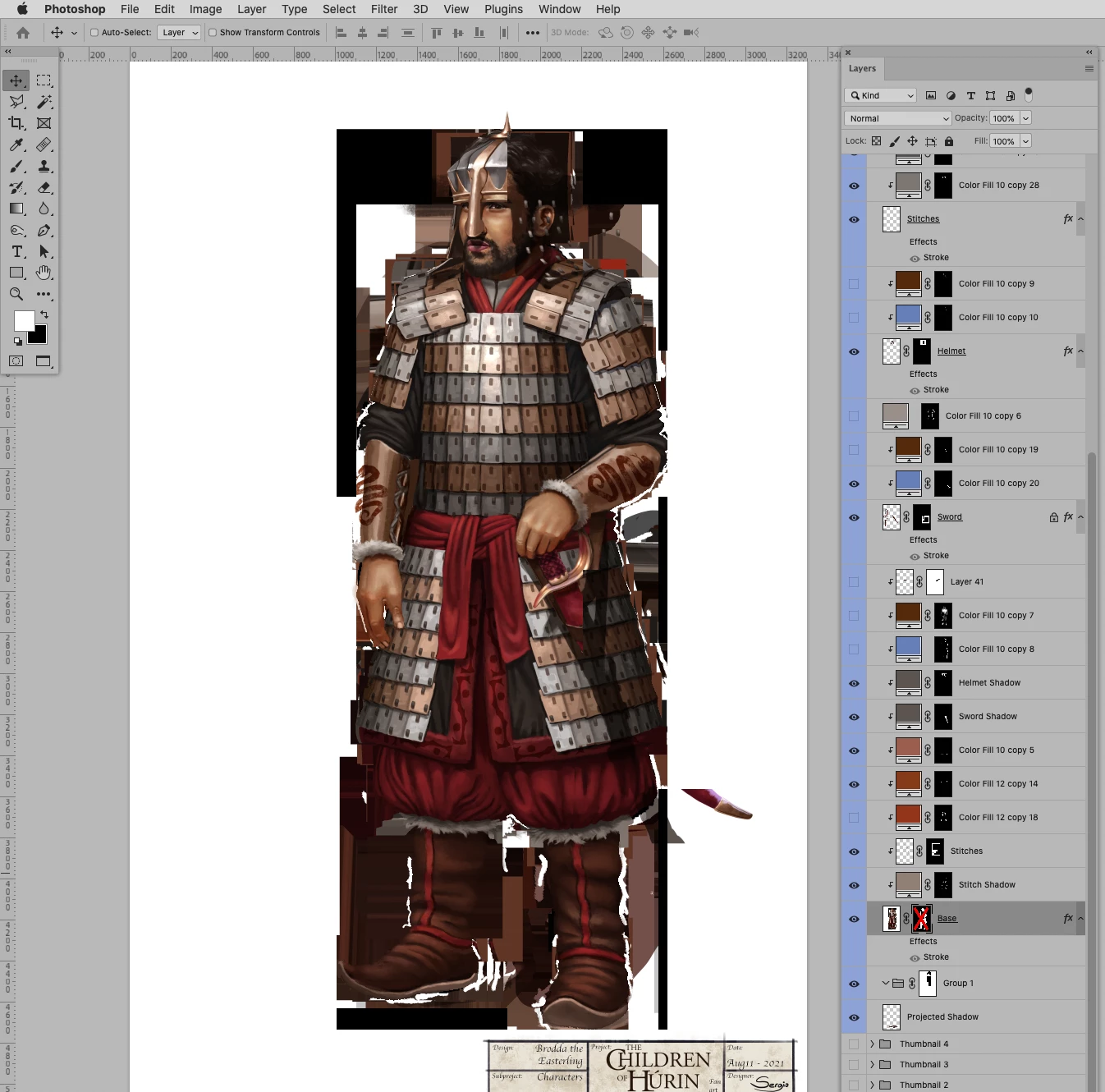Viewport: 1105px width, 1092px height.
Task: Show Color Fill 10 copy 9 layer
Action: (x=854, y=284)
